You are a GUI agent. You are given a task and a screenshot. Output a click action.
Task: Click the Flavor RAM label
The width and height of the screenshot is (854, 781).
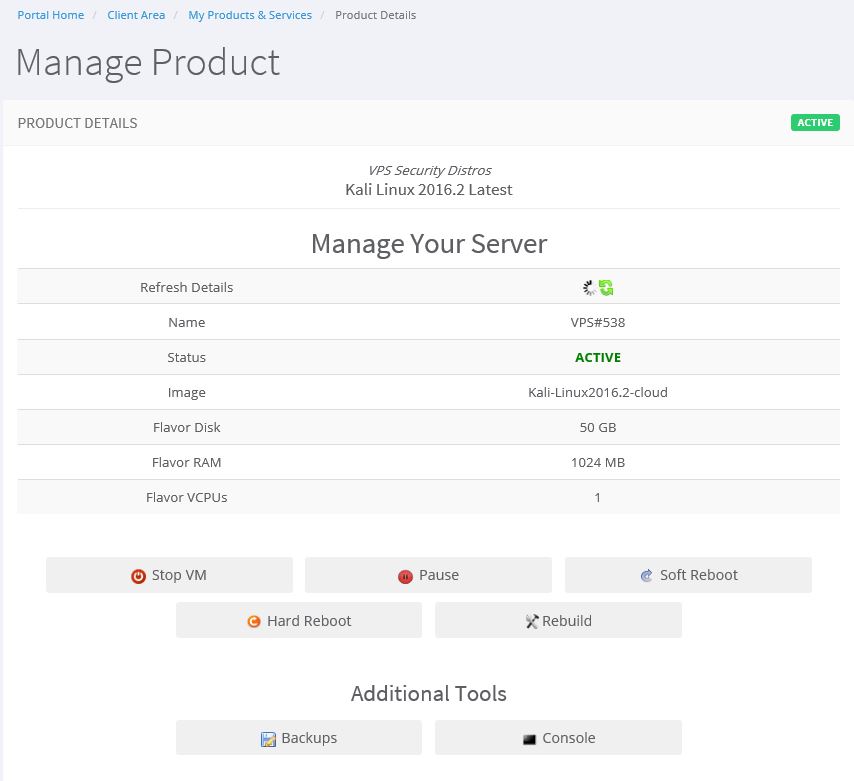pos(186,462)
